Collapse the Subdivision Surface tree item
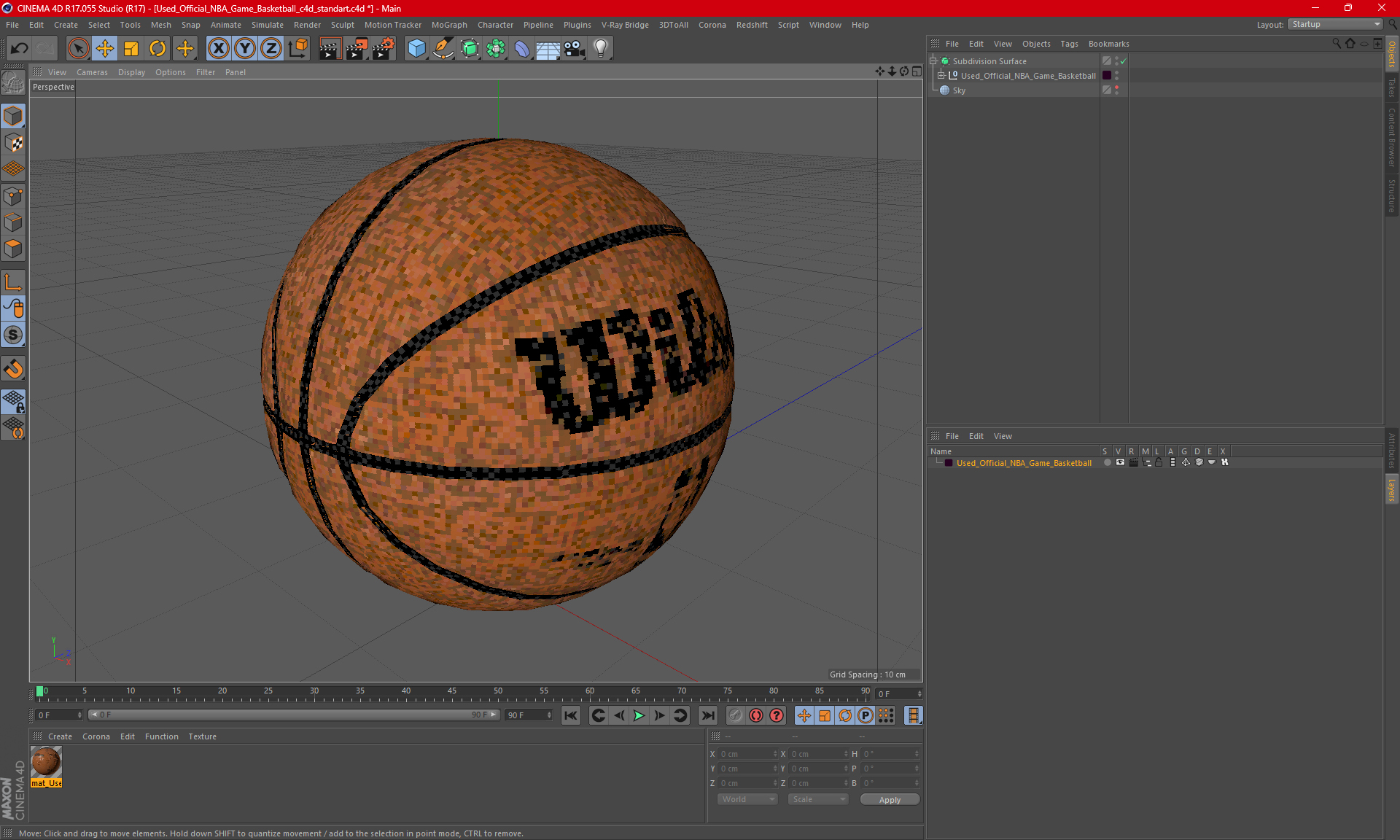Image resolution: width=1400 pixels, height=840 pixels. [x=933, y=61]
